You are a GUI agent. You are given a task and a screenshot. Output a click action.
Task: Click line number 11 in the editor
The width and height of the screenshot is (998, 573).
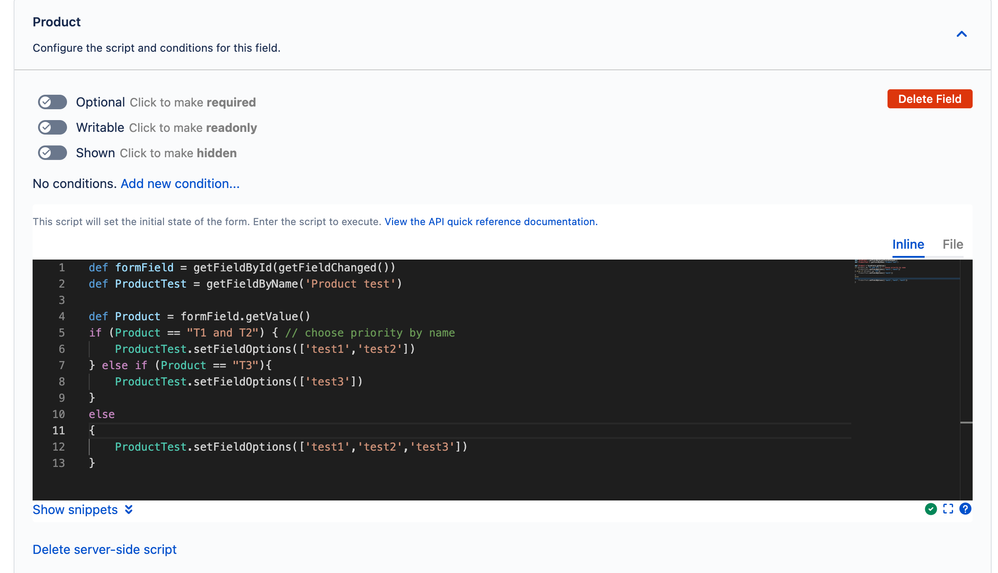(x=59, y=430)
